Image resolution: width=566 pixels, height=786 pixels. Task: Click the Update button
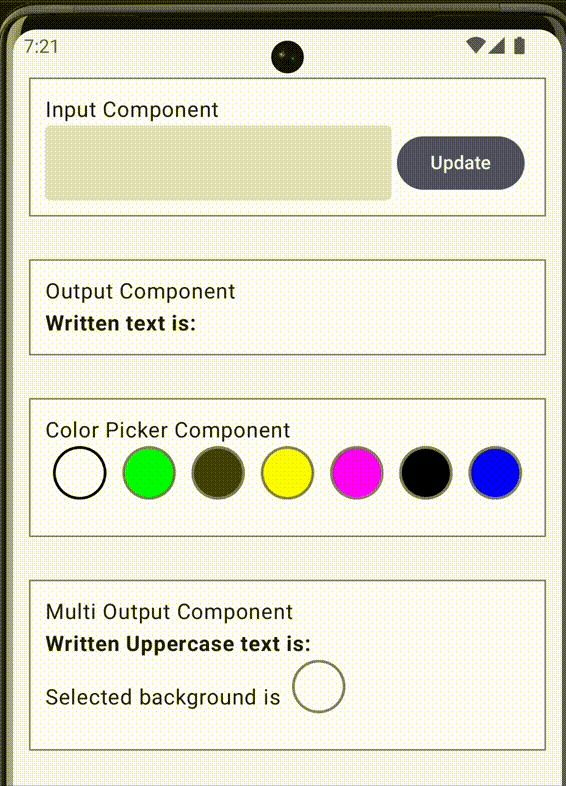click(460, 163)
